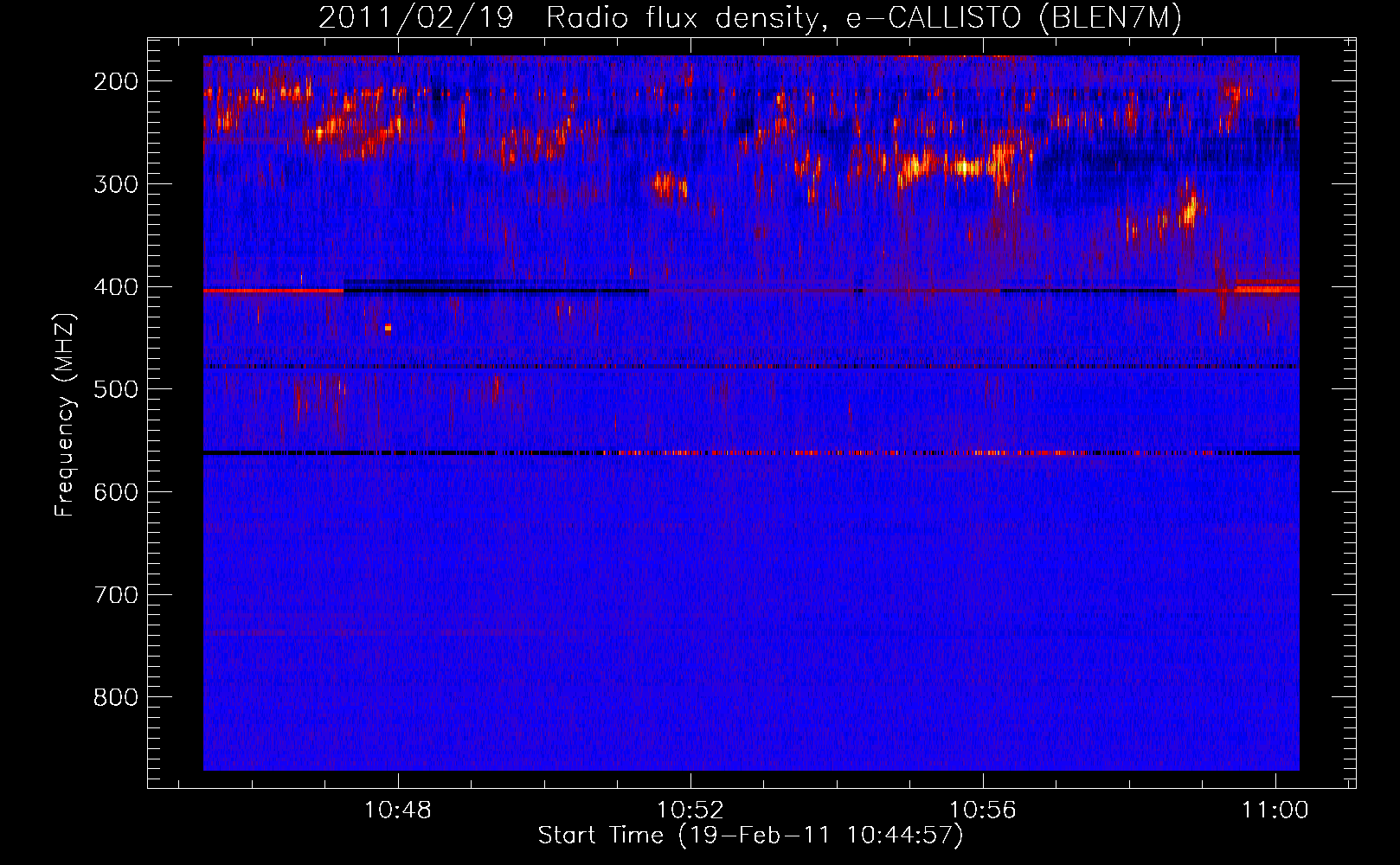This screenshot has width=1400, height=865.
Task: Click the 10:48 time tick label
Action: pyautogui.click(x=398, y=811)
